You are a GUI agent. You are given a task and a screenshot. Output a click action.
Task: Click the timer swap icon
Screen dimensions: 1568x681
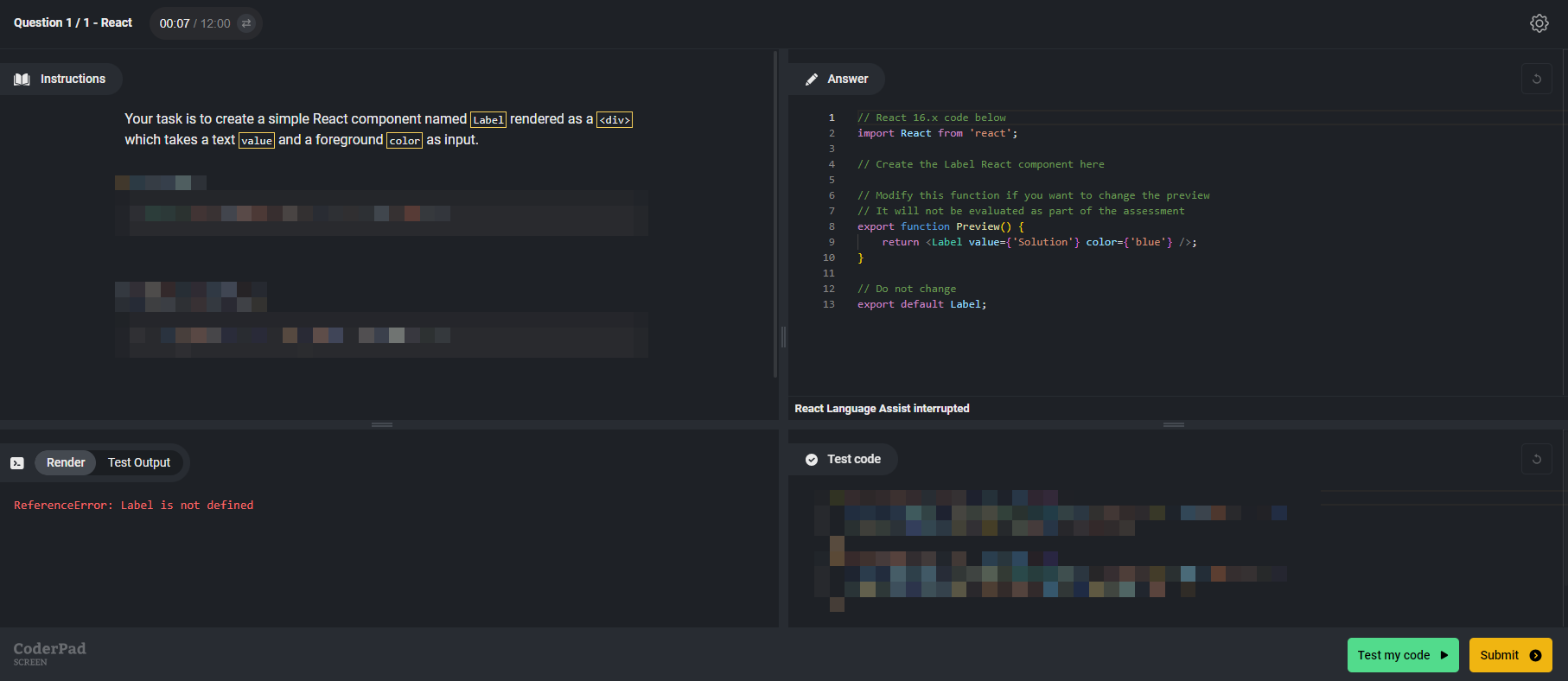(x=246, y=23)
